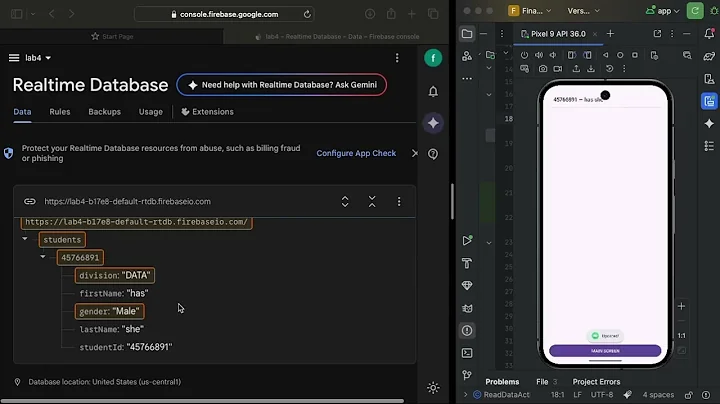Select division "DATA" field
The image size is (720, 404).
(115, 275)
